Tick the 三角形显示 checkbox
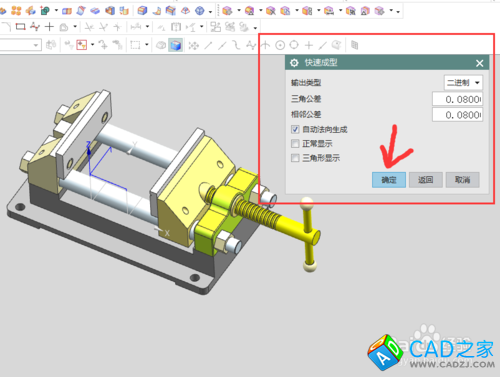500x377 pixels. click(x=295, y=158)
